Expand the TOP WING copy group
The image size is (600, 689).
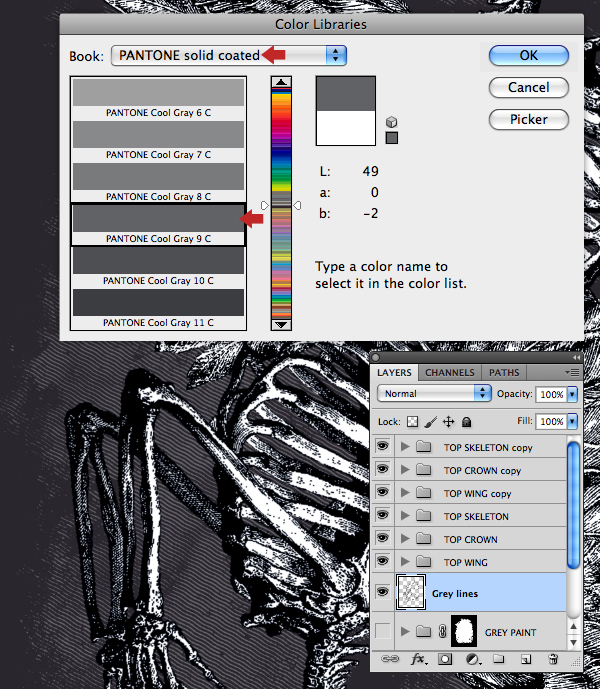[405, 493]
